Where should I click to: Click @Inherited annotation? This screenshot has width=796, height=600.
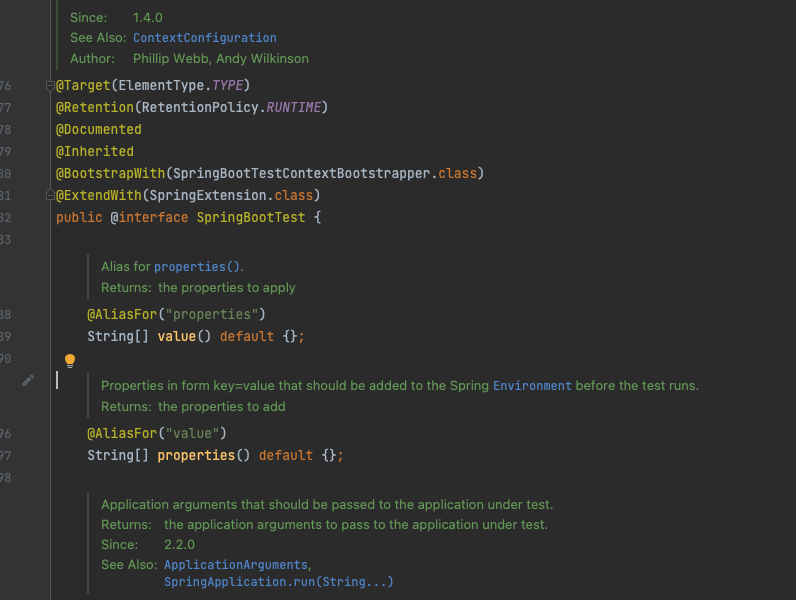click(95, 151)
